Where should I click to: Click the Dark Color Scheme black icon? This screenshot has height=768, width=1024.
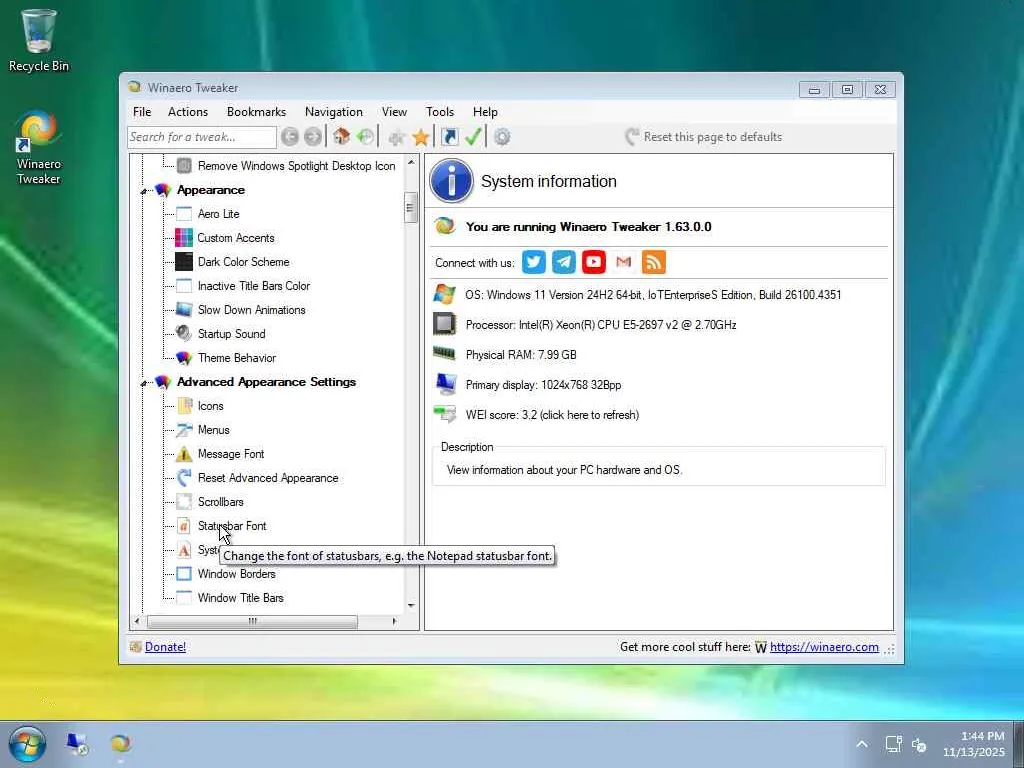click(184, 262)
